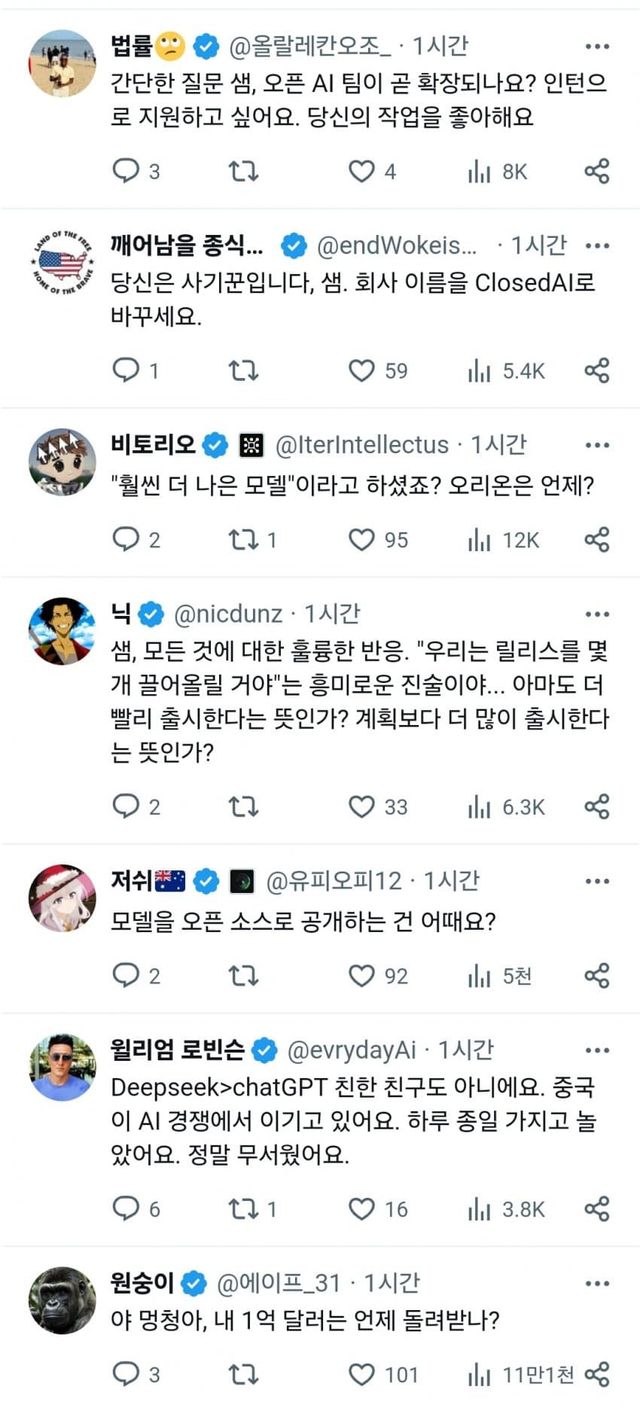The width and height of the screenshot is (640, 1408).
Task: Share the tweet from nicdunz
Action: (597, 805)
